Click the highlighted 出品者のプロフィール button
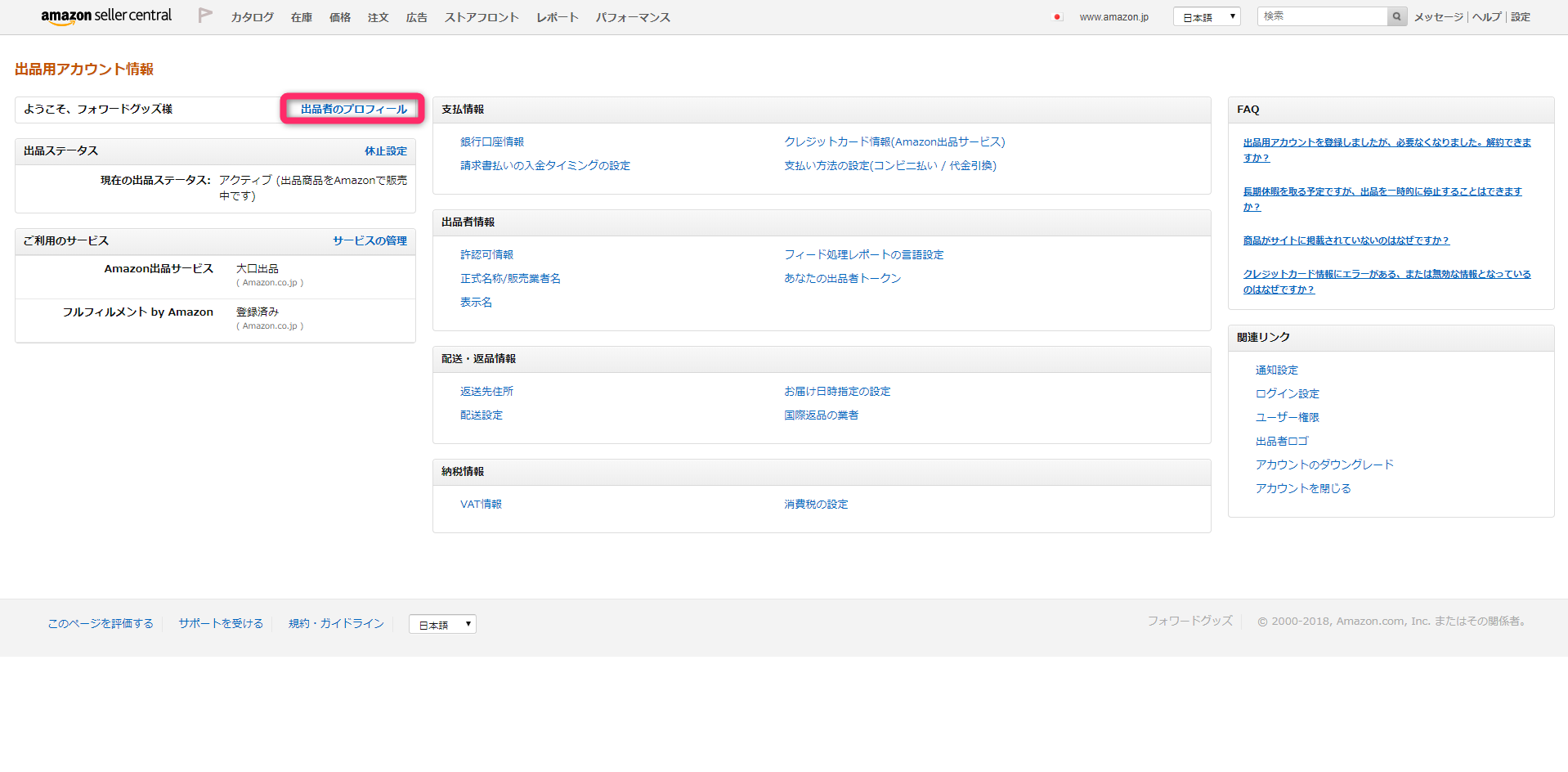This screenshot has height=772, width=1568. [352, 109]
